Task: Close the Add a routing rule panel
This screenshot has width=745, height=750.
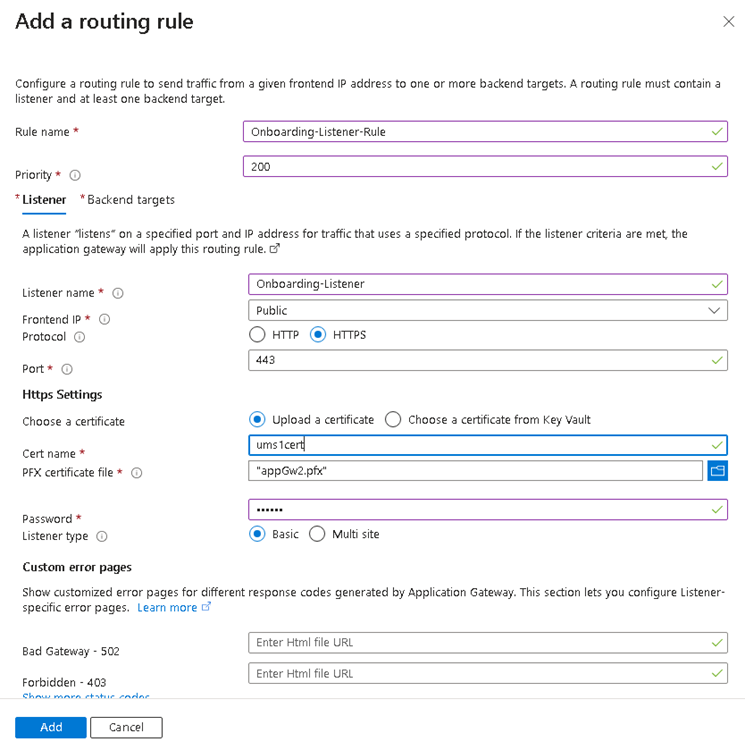Action: pos(727,21)
